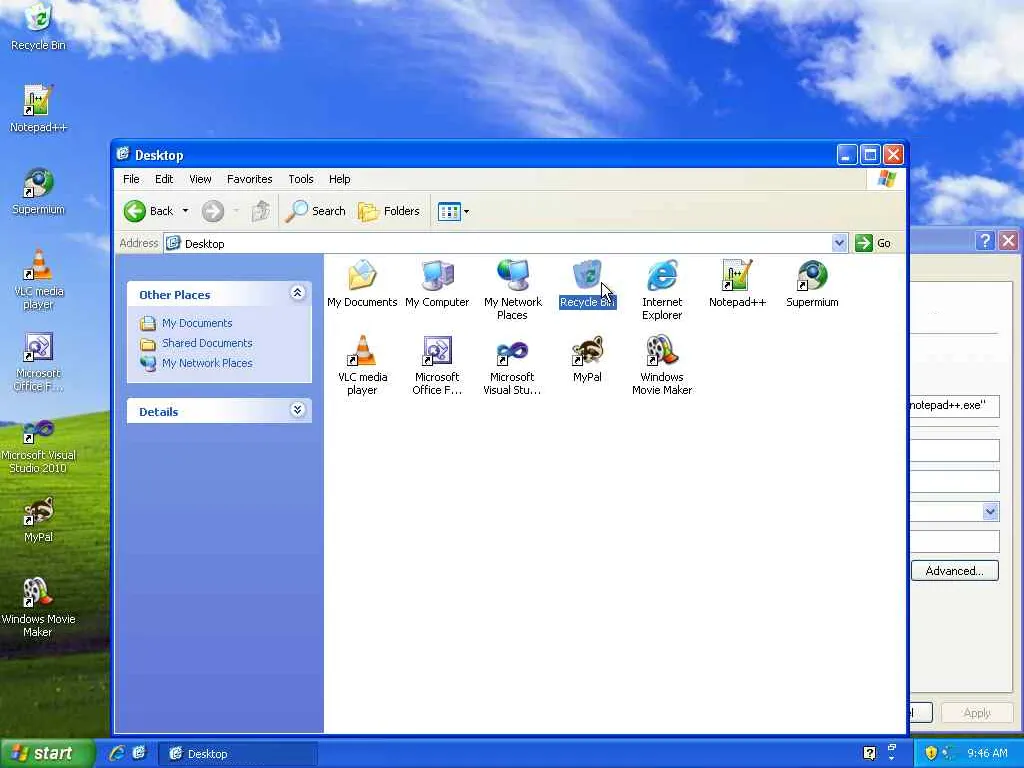The width and height of the screenshot is (1024, 768).
Task: Open Shared Documents link
Action: tap(207, 343)
